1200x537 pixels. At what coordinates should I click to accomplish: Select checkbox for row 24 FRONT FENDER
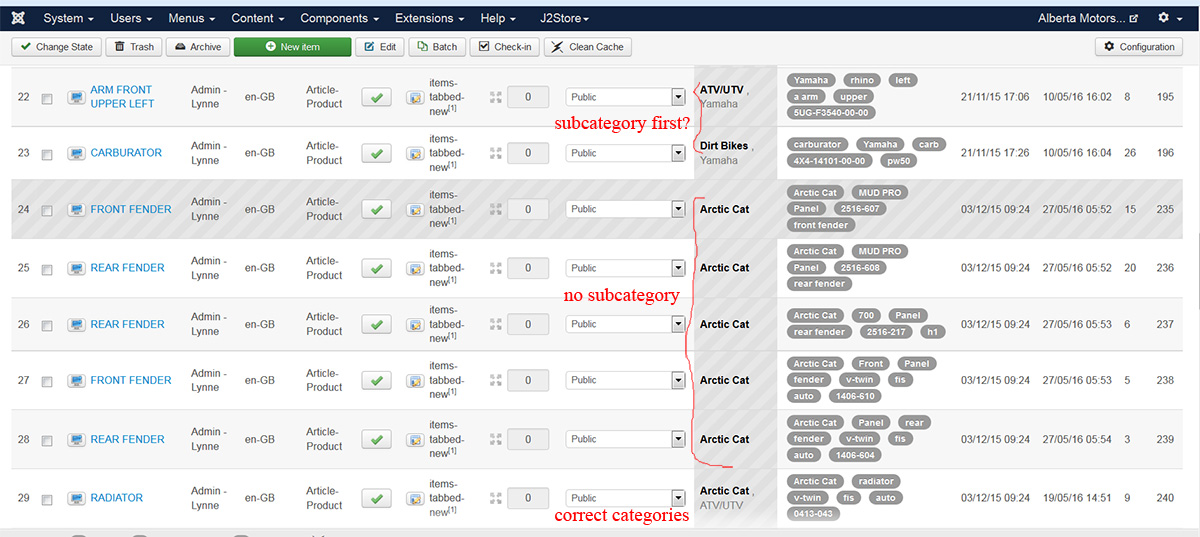click(47, 210)
